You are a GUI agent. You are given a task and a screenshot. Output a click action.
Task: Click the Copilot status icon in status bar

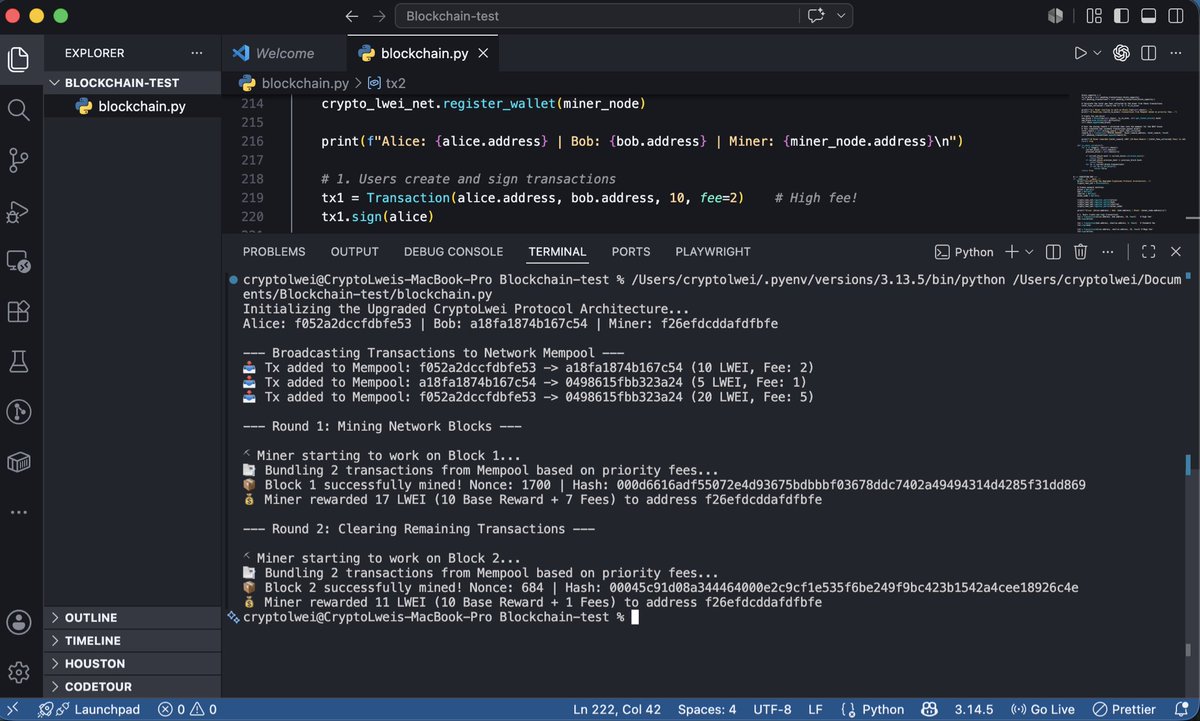pyautogui.click(x=929, y=709)
